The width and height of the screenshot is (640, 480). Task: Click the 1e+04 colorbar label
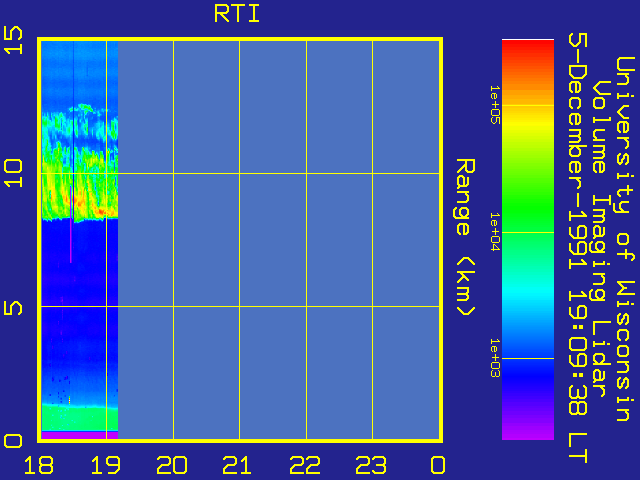495,232
